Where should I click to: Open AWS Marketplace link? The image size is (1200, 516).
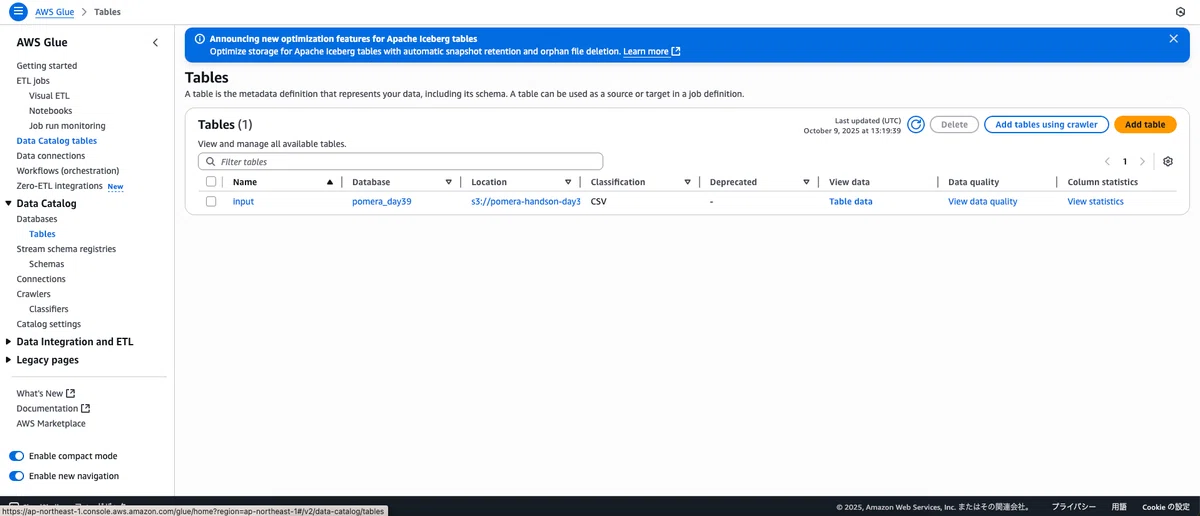(x=51, y=423)
